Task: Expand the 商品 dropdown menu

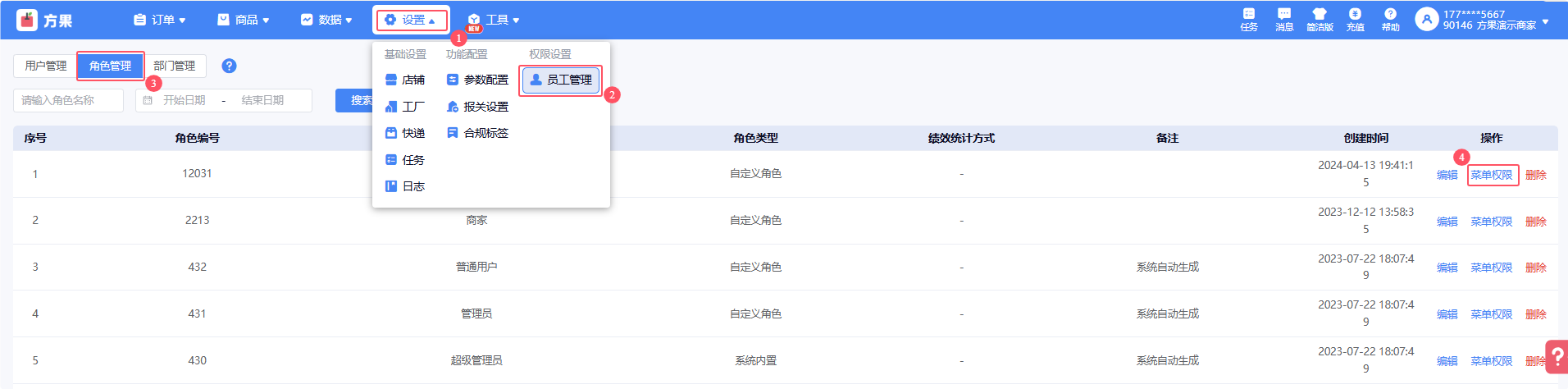Action: pyautogui.click(x=244, y=20)
